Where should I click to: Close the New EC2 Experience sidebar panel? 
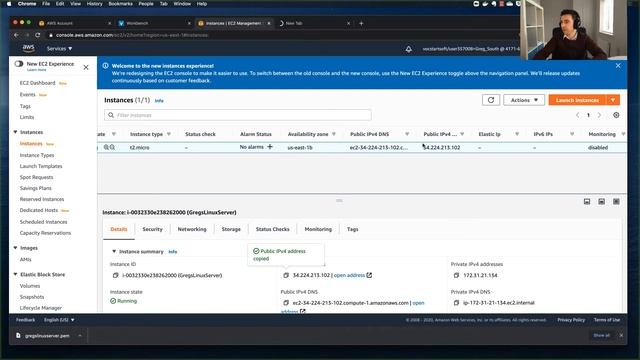tap(86, 67)
